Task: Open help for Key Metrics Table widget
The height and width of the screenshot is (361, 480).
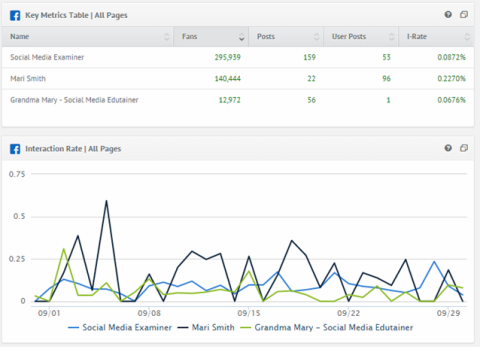Action: 448,15
